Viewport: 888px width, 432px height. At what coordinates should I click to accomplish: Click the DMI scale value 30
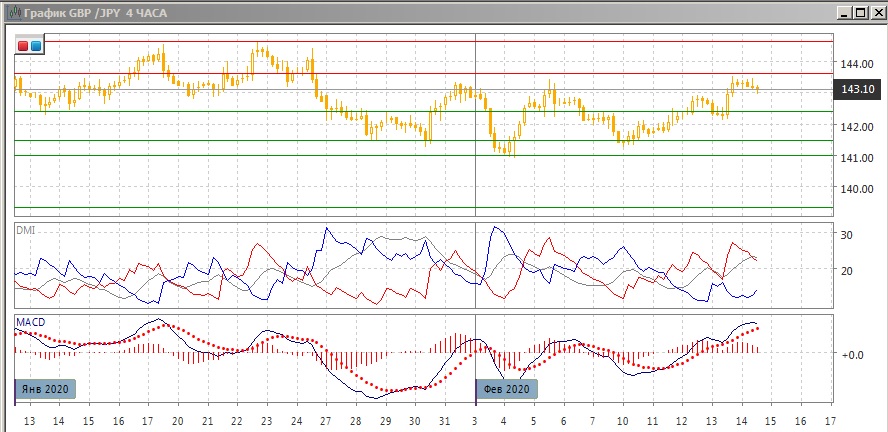point(845,235)
